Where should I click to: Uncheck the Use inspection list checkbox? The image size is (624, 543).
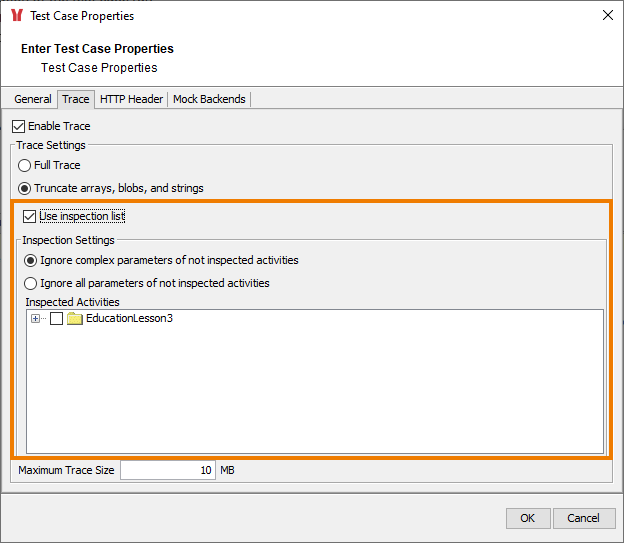(x=30, y=216)
